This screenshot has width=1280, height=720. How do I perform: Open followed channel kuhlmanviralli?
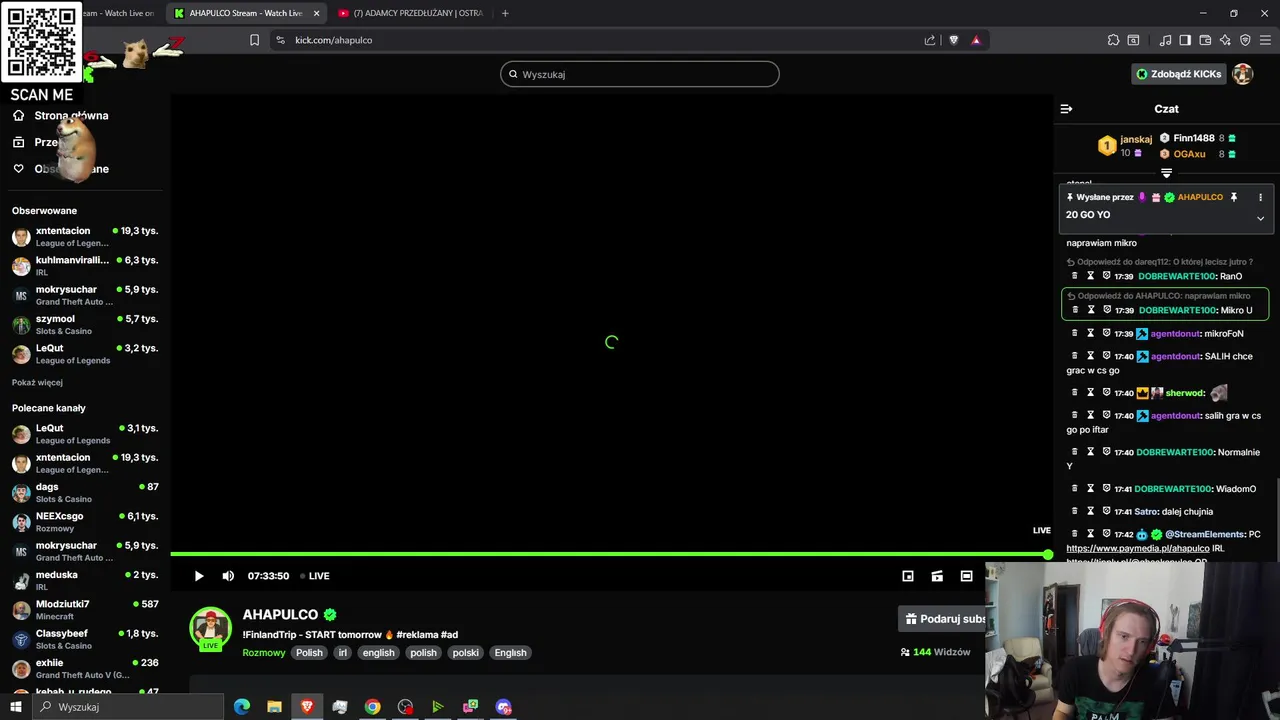85,266
